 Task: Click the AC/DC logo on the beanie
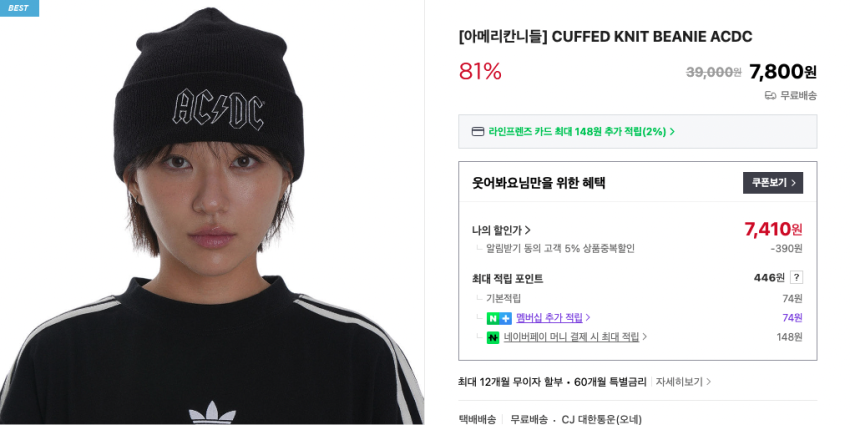tap(218, 110)
